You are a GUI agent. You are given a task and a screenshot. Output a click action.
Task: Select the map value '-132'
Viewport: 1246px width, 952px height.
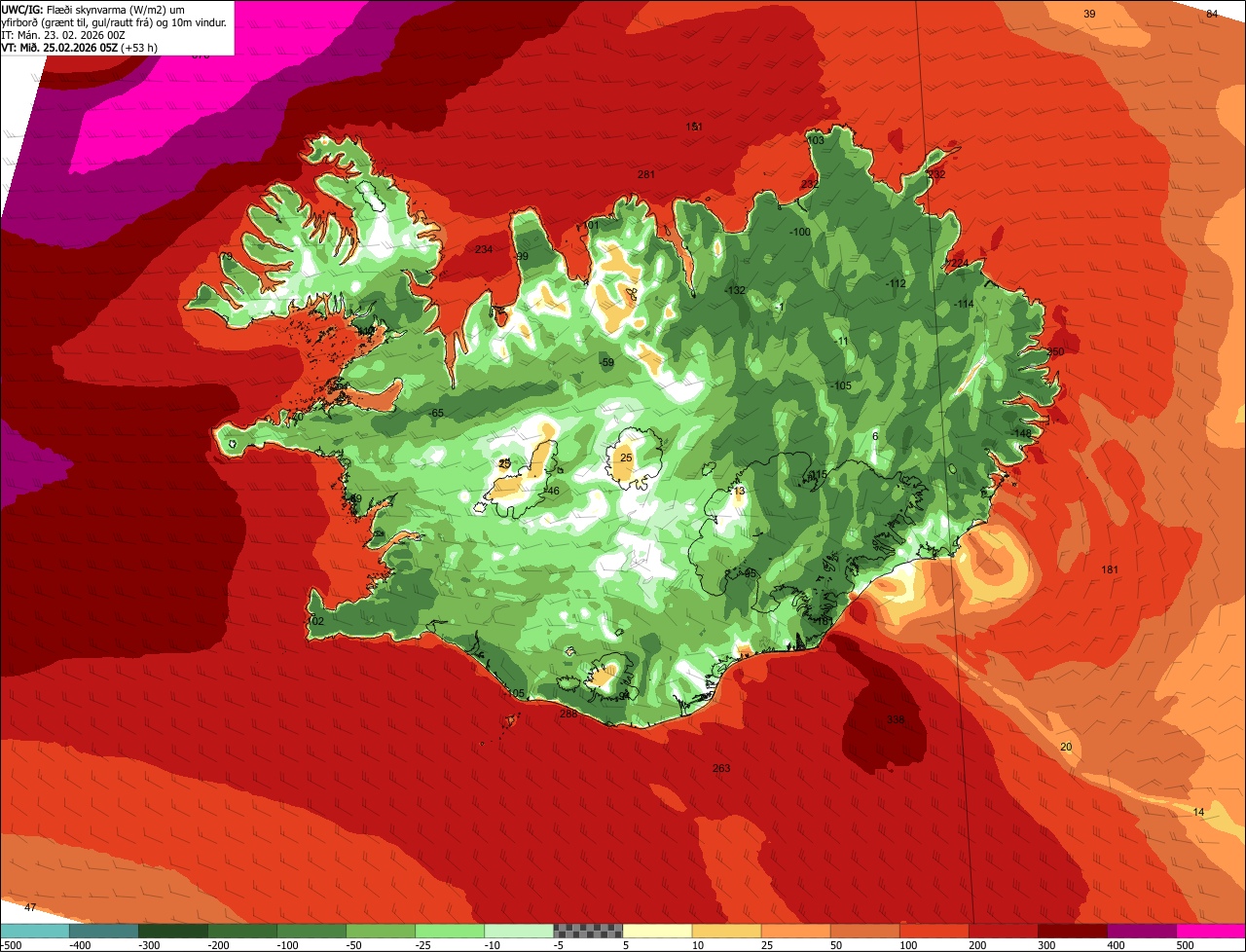click(x=735, y=290)
